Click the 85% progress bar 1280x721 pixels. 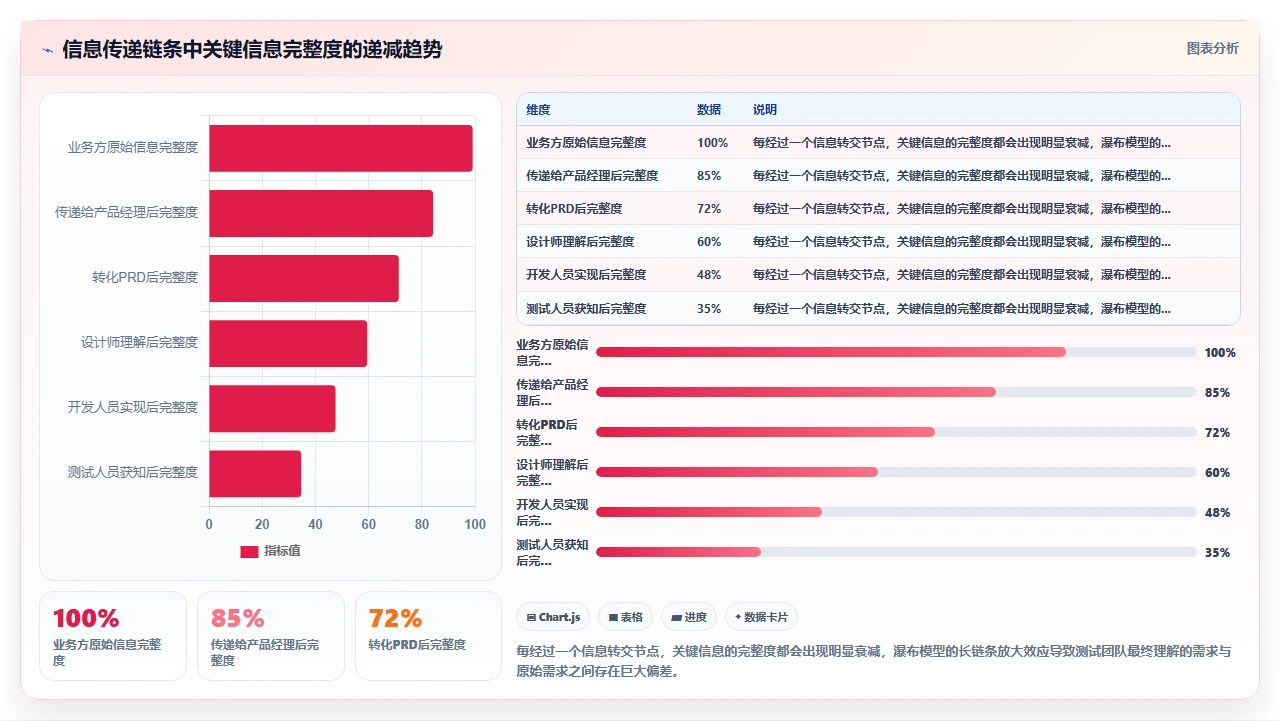(x=896, y=392)
